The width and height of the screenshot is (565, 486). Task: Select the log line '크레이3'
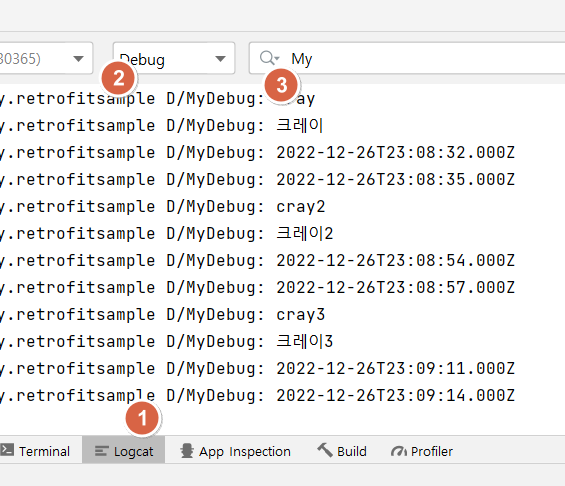[x=304, y=342]
